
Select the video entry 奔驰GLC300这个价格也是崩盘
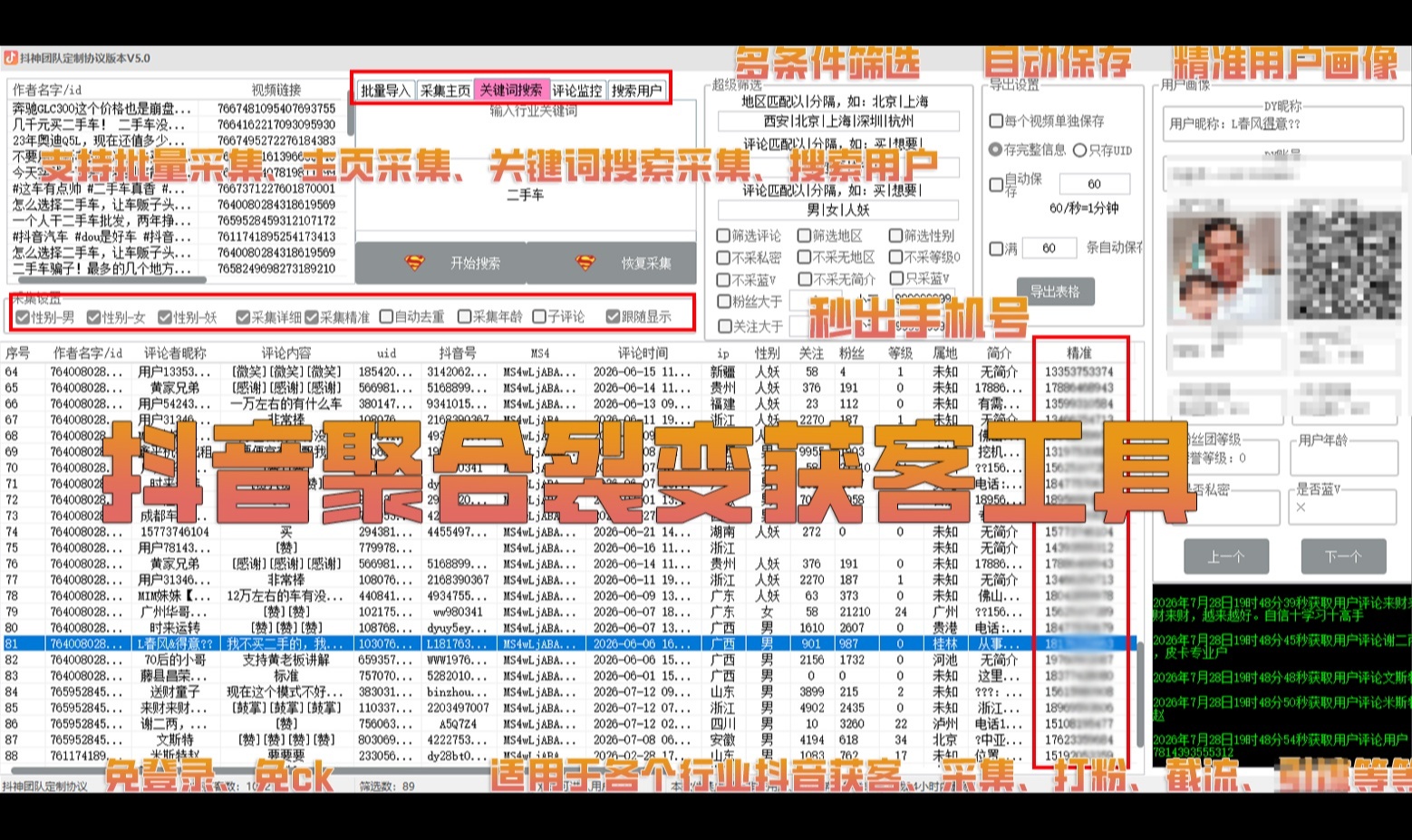pyautogui.click(x=102, y=109)
